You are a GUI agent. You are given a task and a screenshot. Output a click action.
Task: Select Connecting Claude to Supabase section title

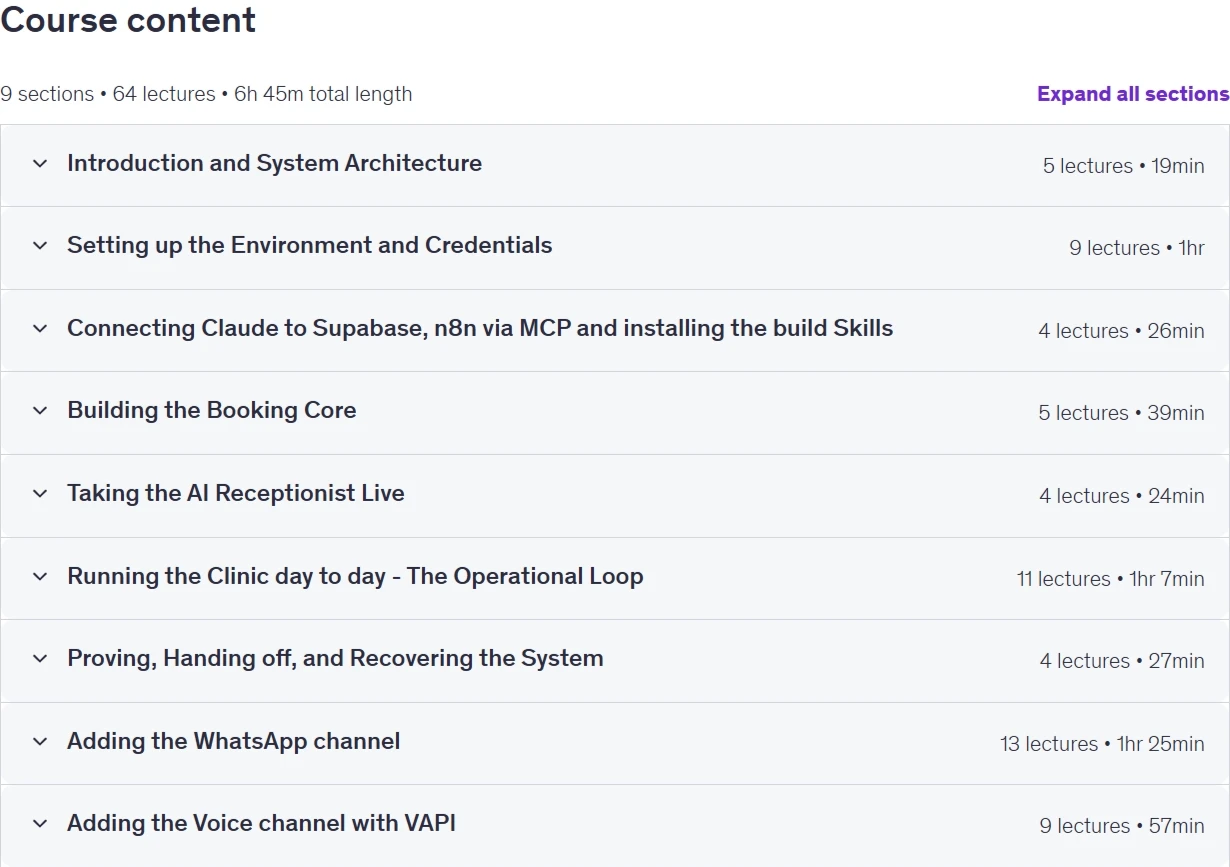coord(480,328)
